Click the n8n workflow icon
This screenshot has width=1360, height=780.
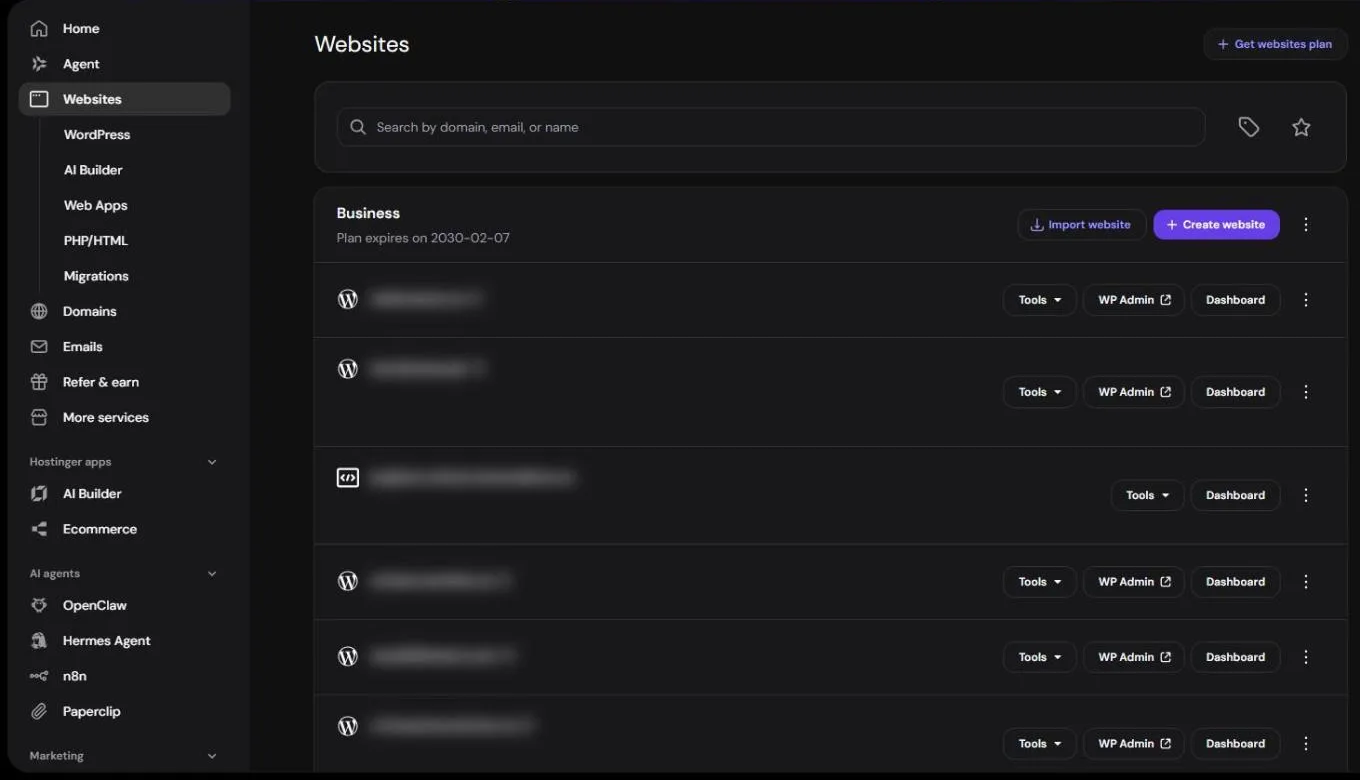coord(39,676)
